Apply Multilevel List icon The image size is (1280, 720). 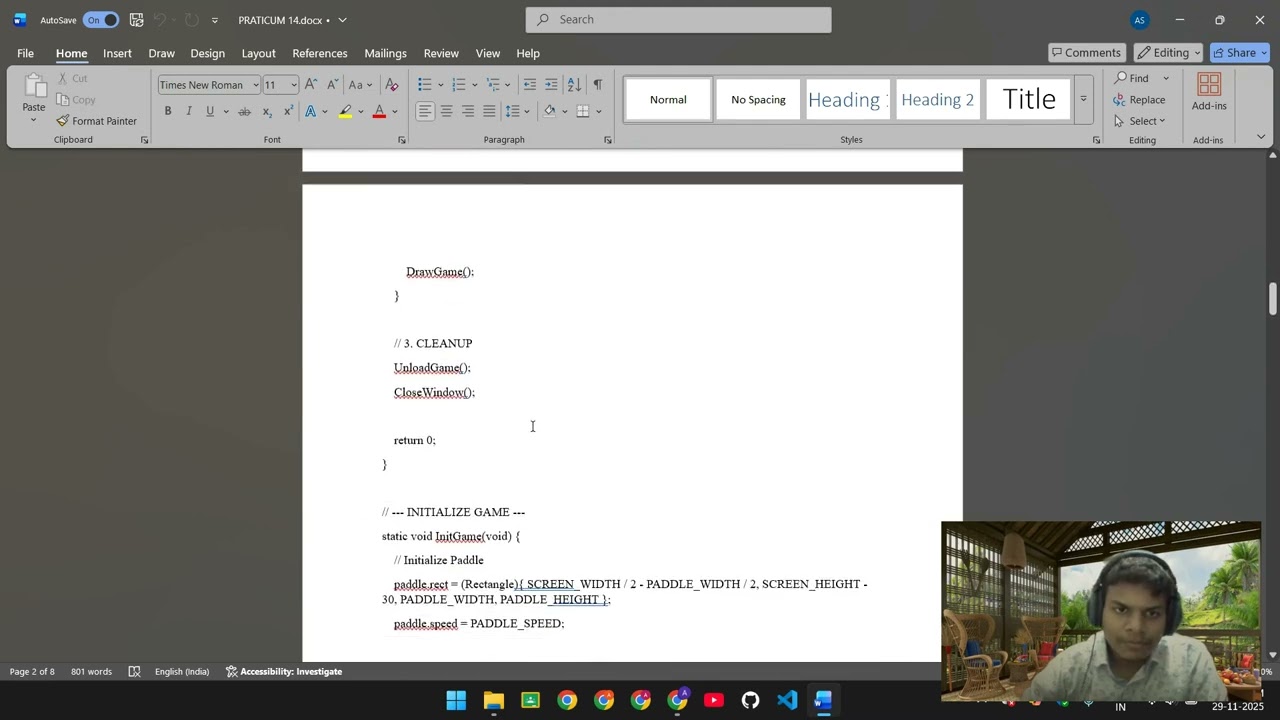pos(493,84)
